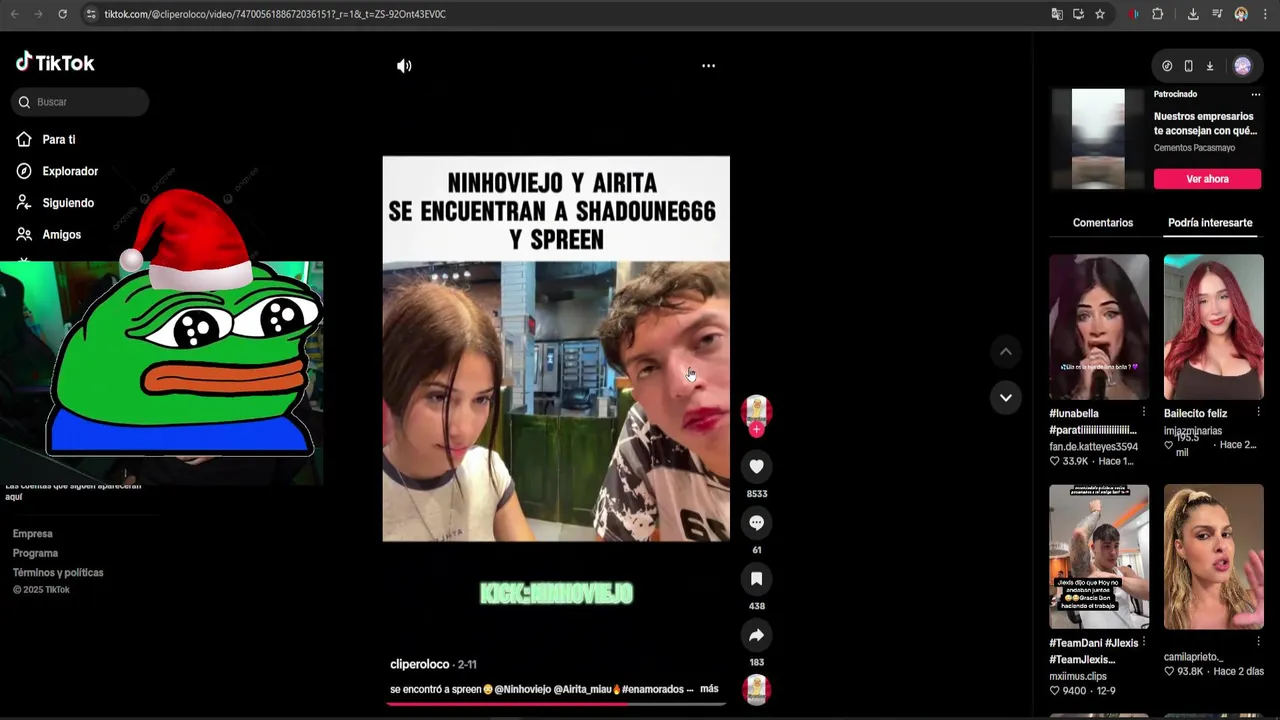Open options dots for camilaprieto_ video
The width and height of the screenshot is (1280, 720).
pos(1259,642)
